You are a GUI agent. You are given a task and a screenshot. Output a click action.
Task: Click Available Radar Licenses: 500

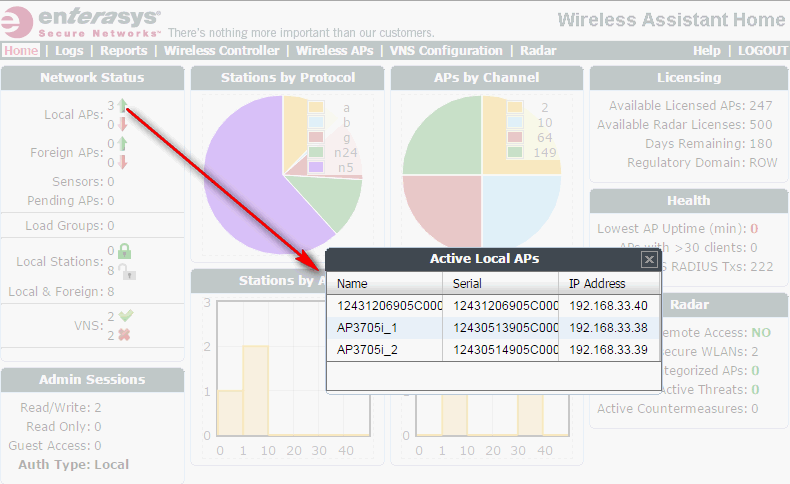(684, 124)
